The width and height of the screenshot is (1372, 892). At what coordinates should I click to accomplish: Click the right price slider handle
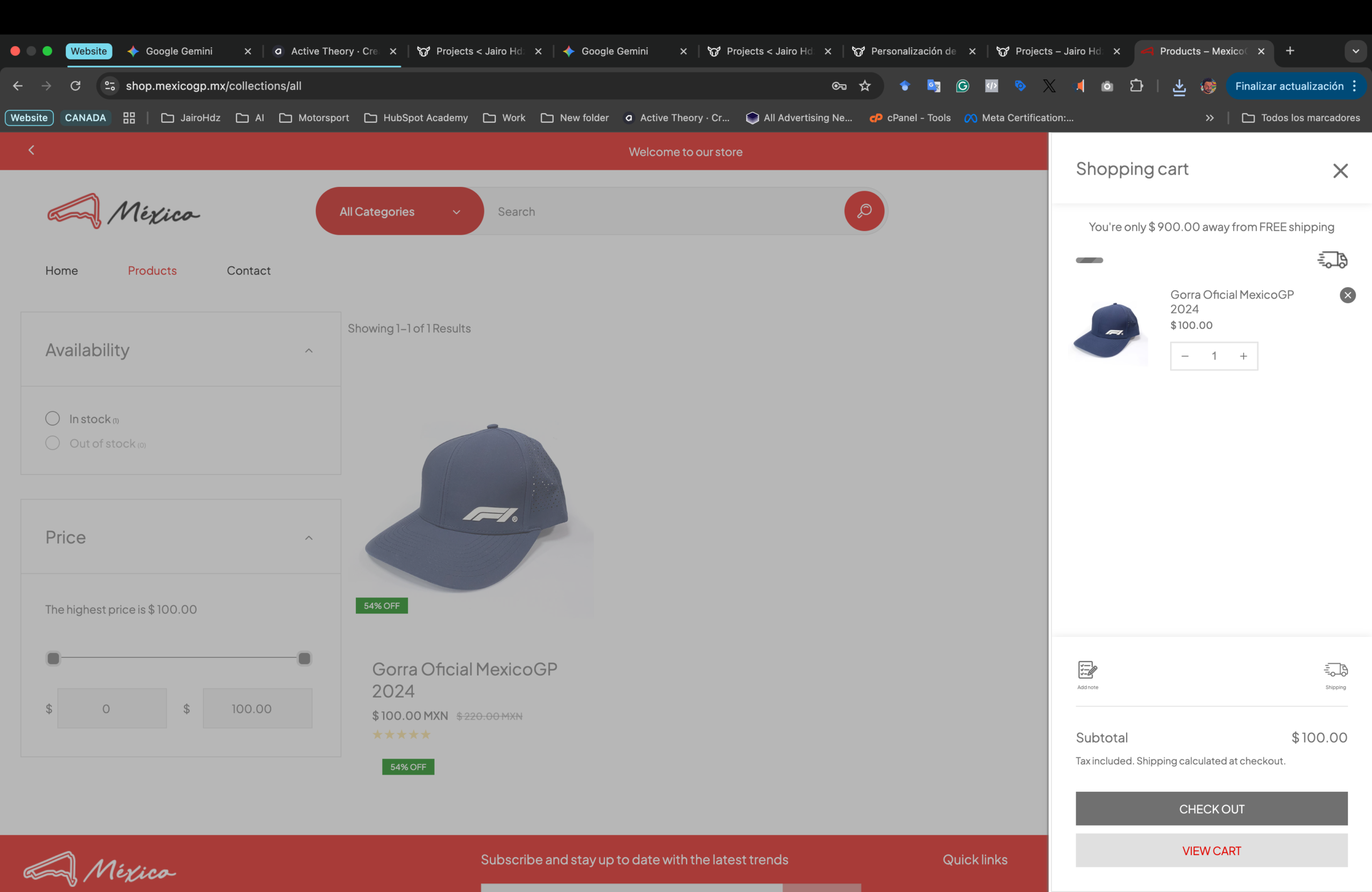coord(304,658)
